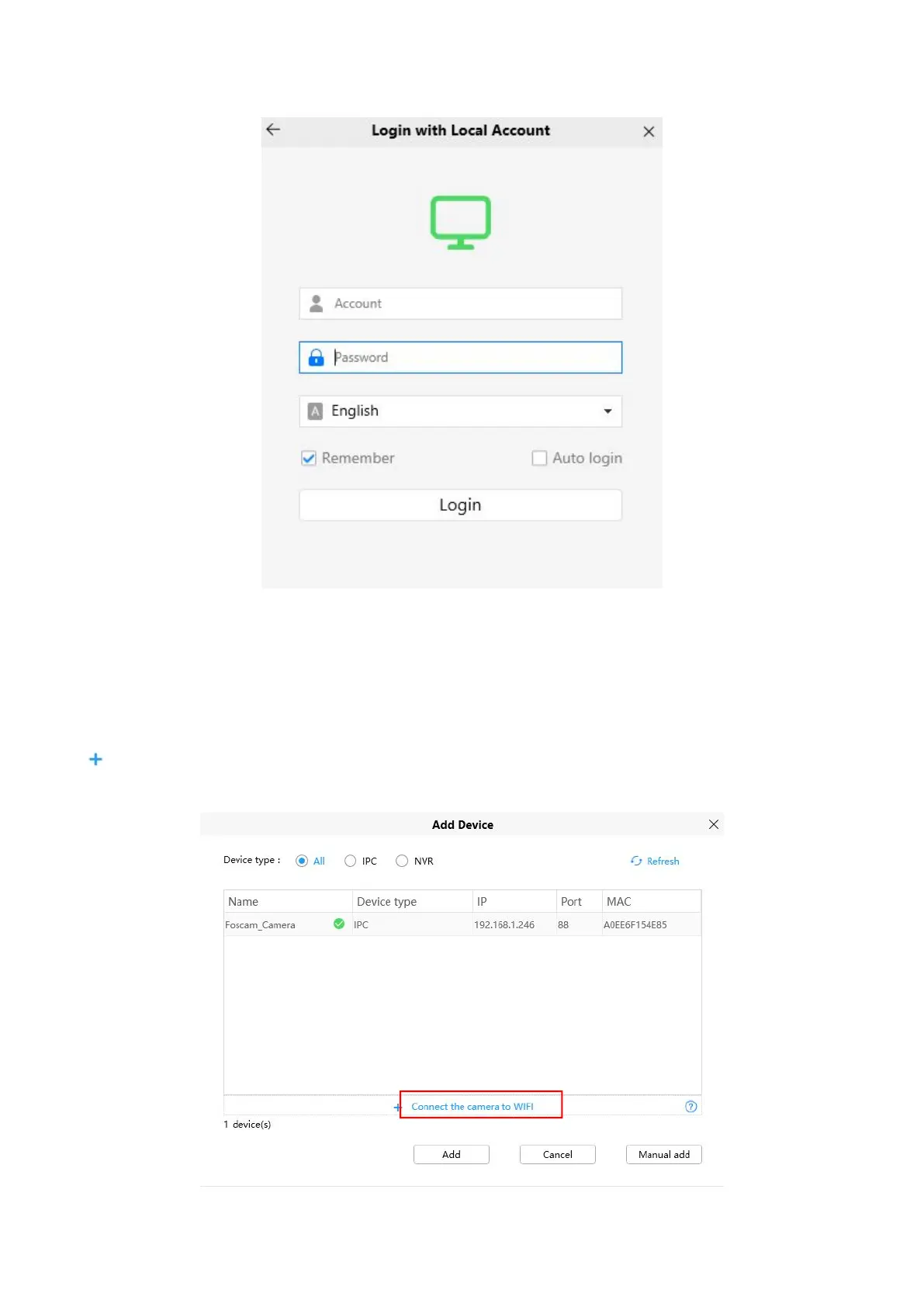Click the green check status icon

[x=339, y=924]
